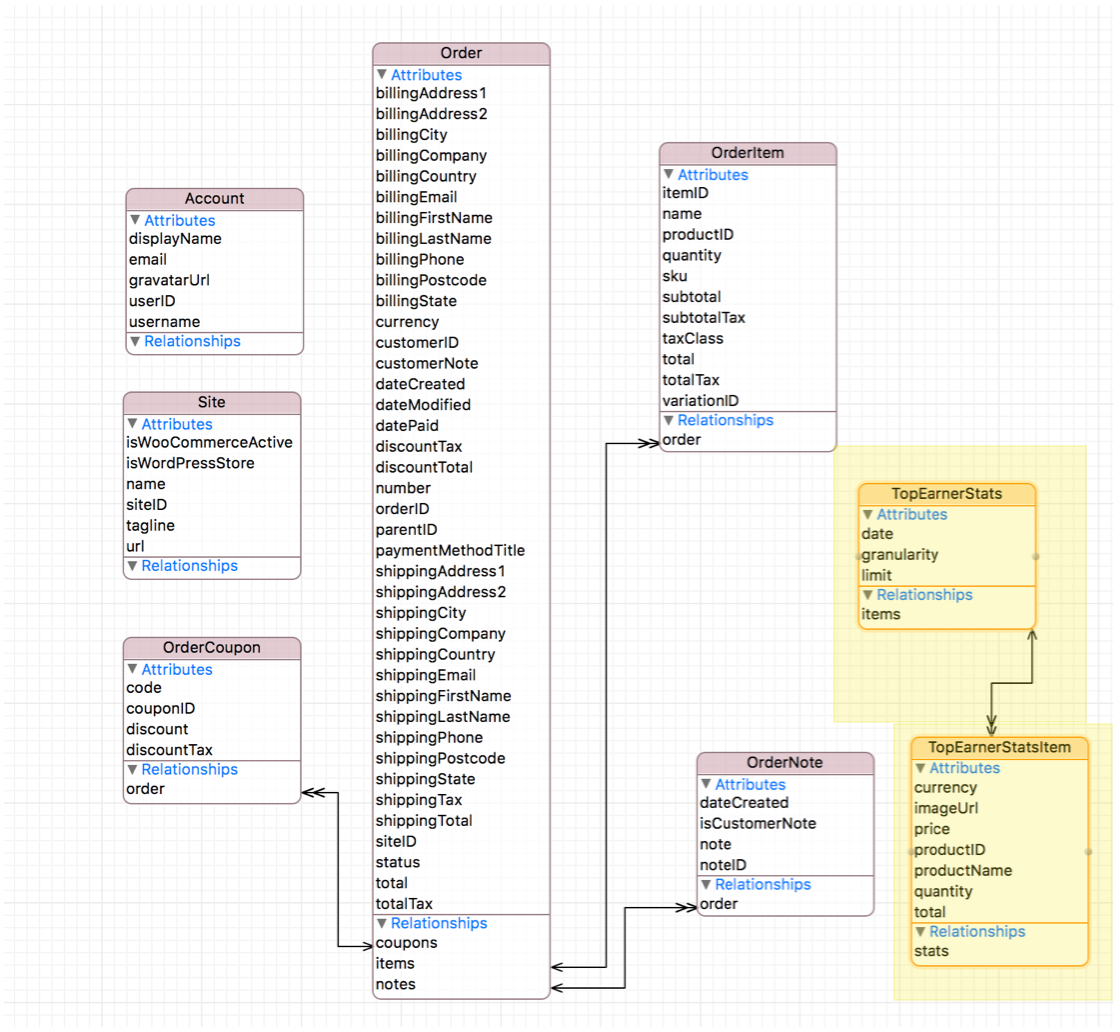Collapse Relationships triangle in OrderCoupon entity

[x=132, y=769]
